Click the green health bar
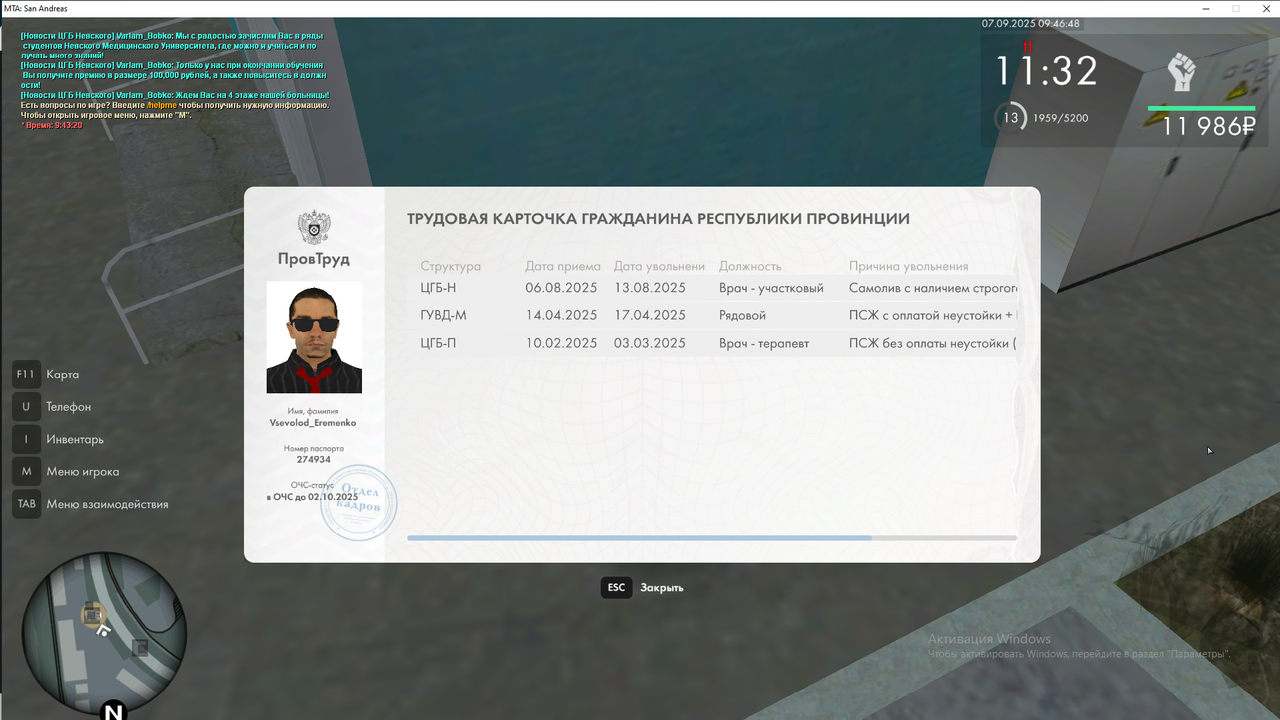This screenshot has height=720, width=1280. [1201, 108]
